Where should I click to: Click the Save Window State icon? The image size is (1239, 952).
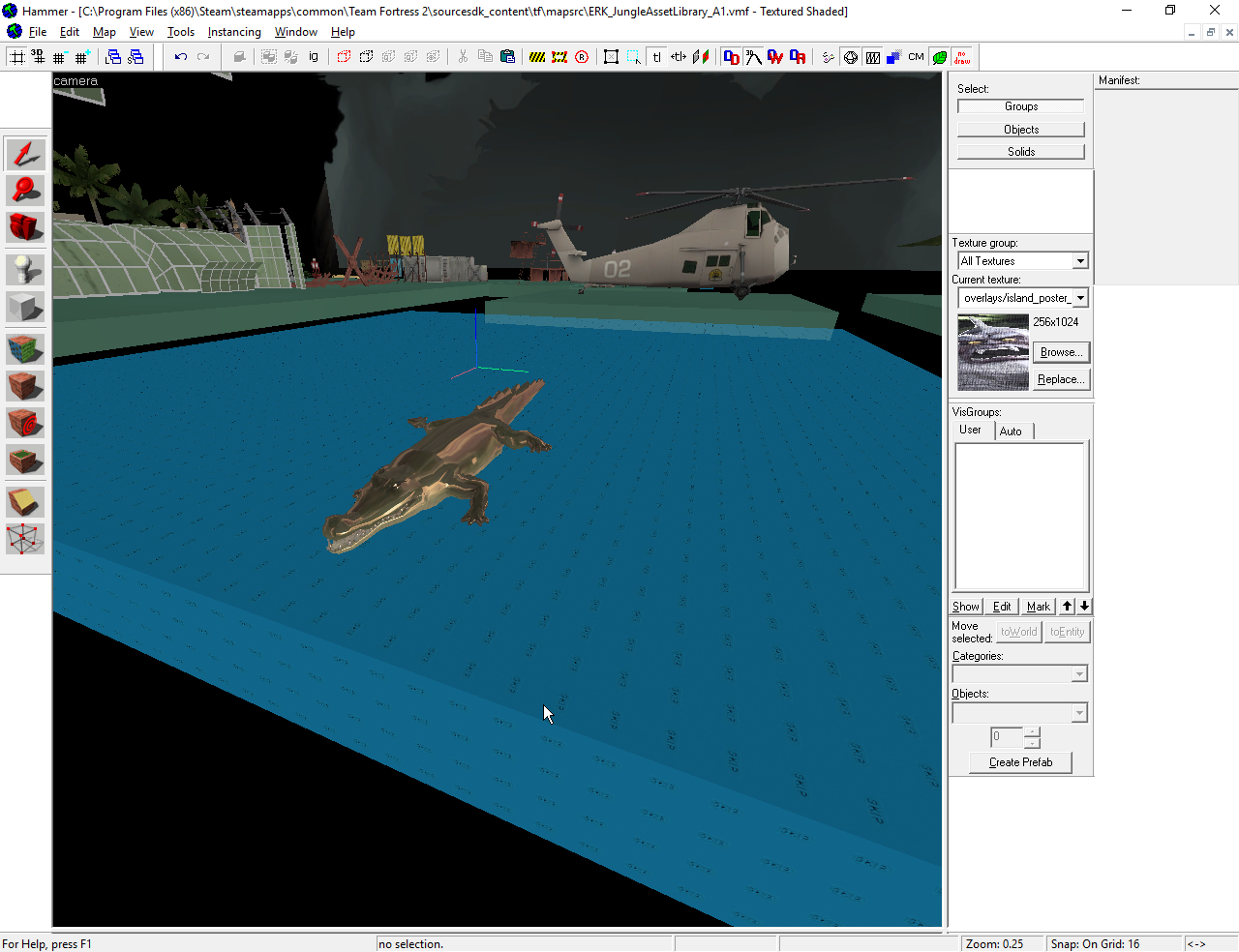click(136, 57)
